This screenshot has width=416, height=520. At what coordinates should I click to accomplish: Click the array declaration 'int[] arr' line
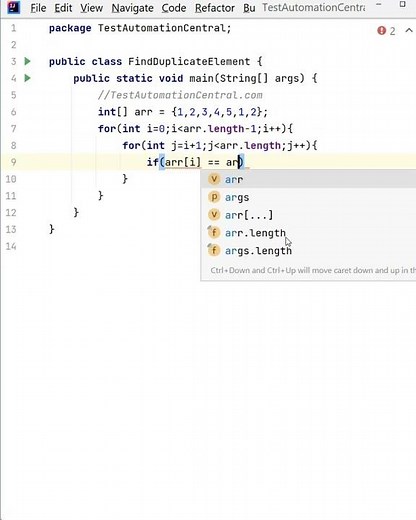(x=183, y=112)
